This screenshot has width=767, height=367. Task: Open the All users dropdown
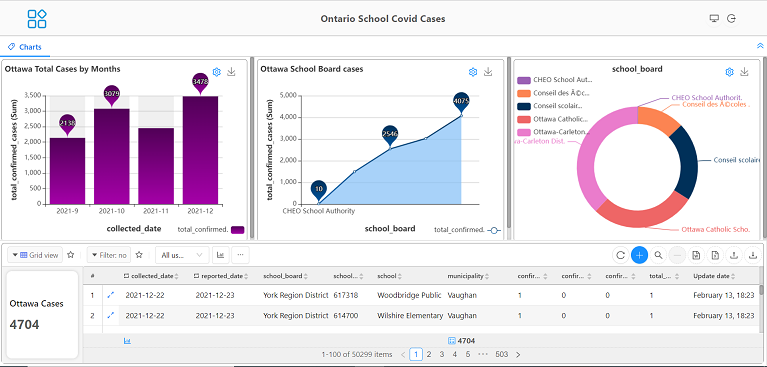[182, 255]
